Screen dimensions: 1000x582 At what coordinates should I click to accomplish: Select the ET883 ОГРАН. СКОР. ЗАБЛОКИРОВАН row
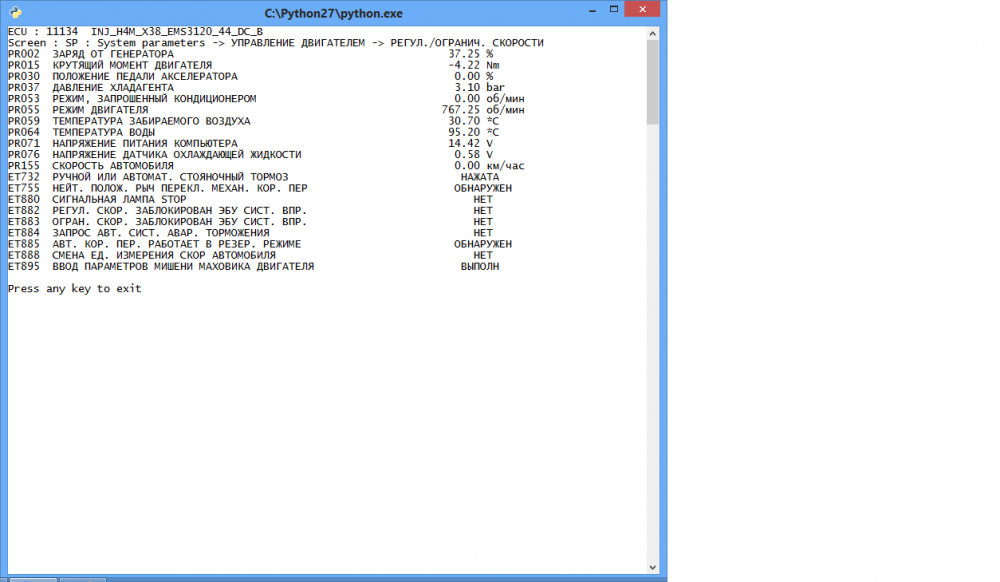click(x=250, y=221)
